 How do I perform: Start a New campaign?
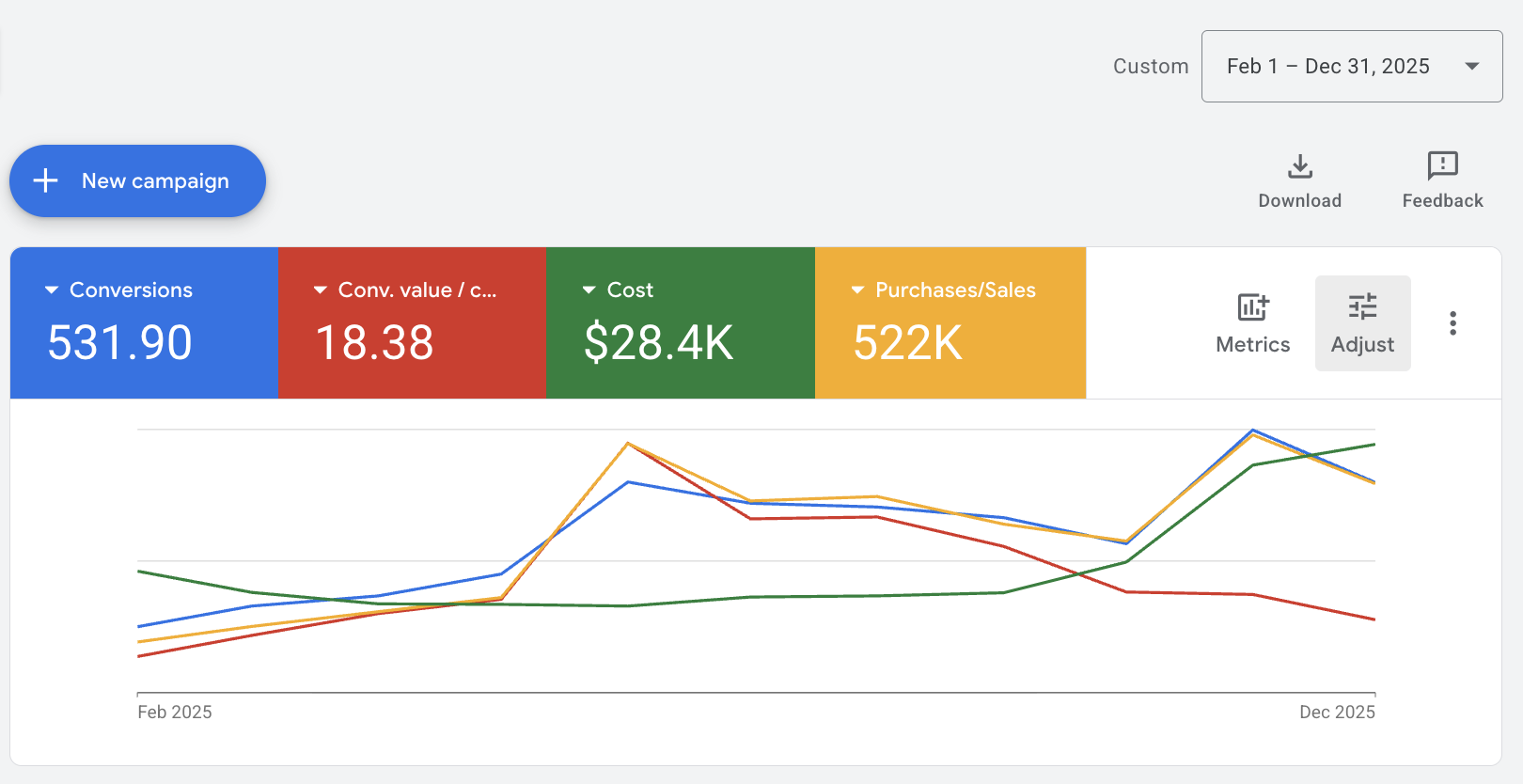[137, 180]
